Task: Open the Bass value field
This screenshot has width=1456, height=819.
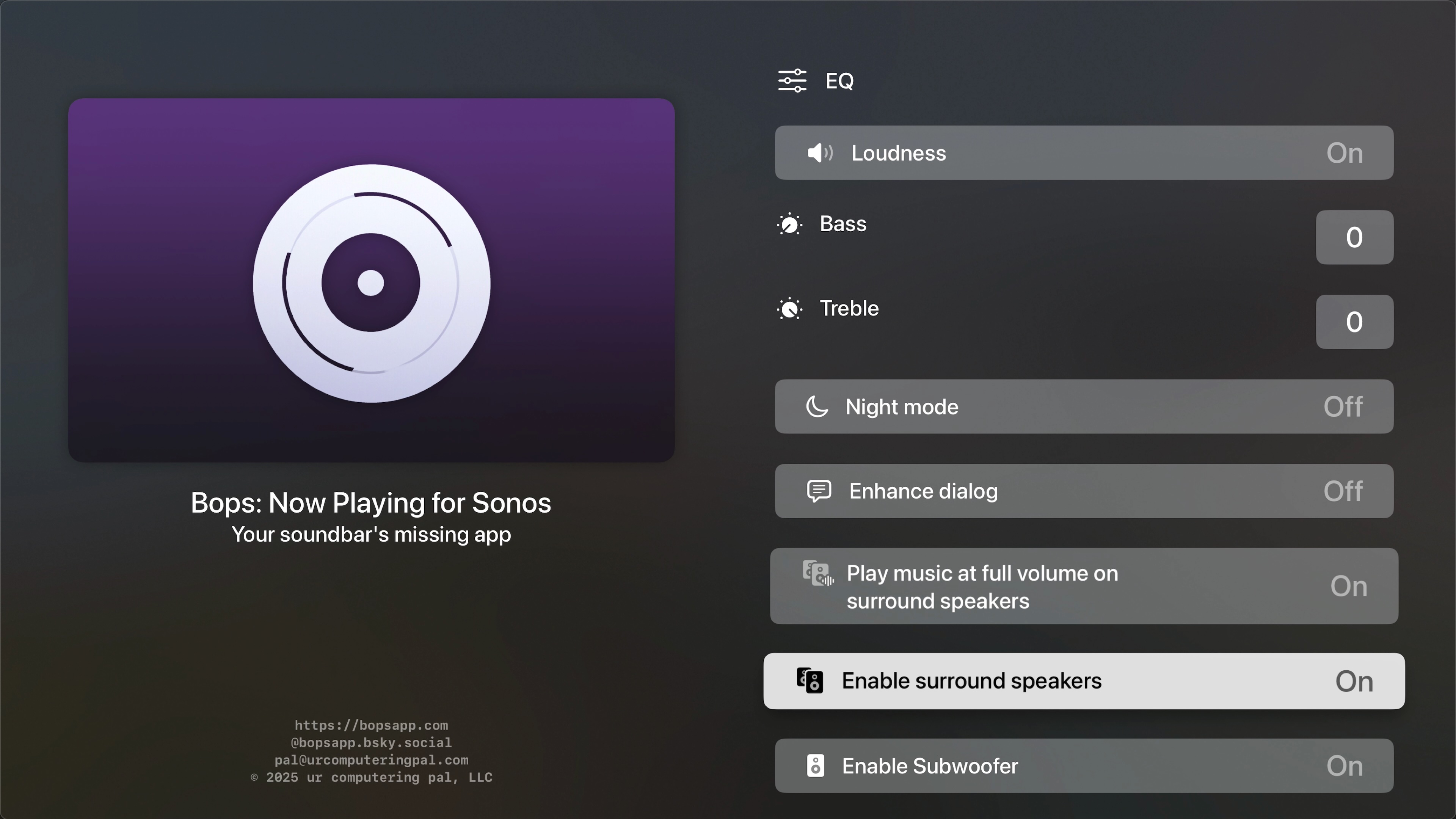Action: [1355, 237]
